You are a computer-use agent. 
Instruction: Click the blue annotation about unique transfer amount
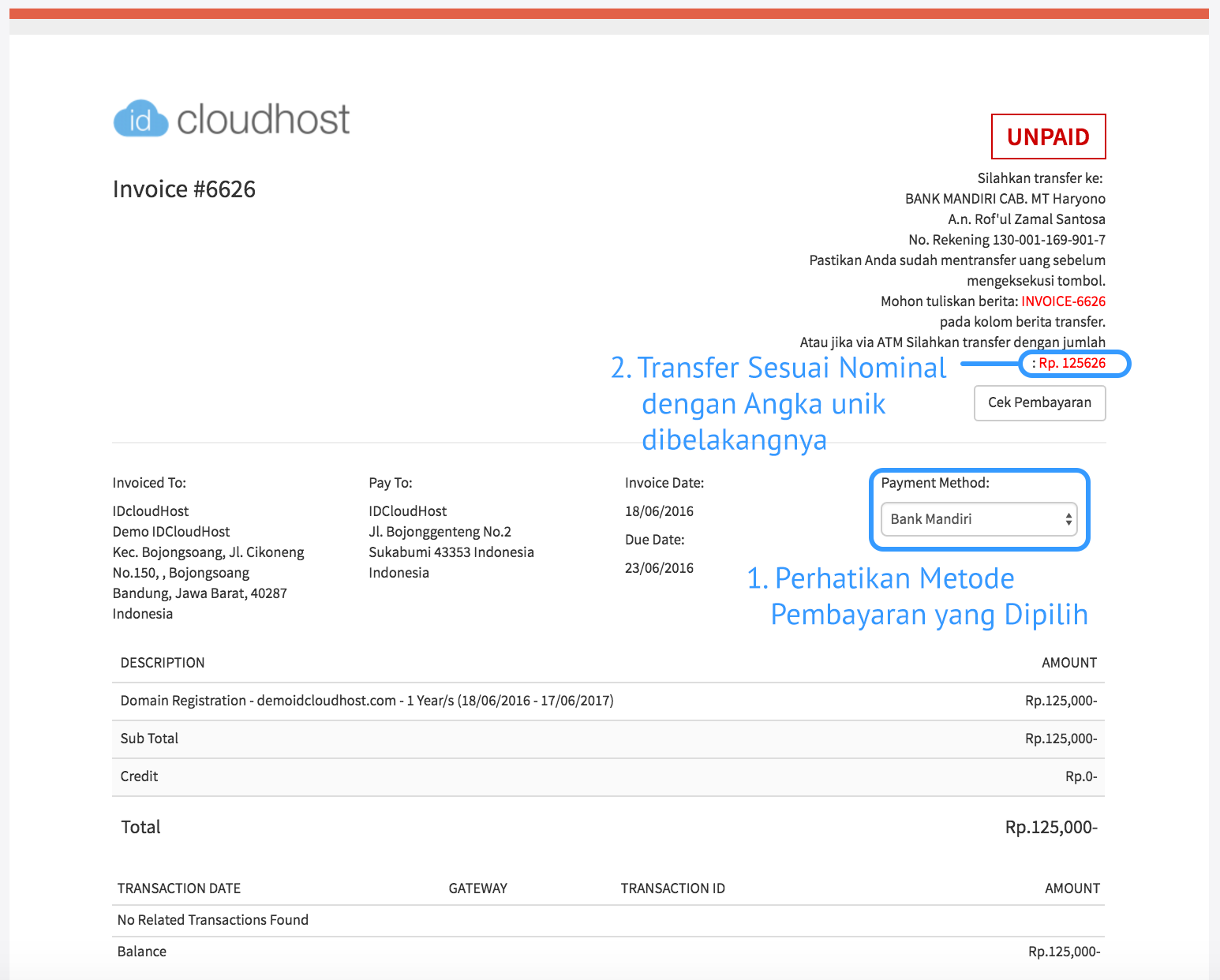pyautogui.click(x=779, y=403)
